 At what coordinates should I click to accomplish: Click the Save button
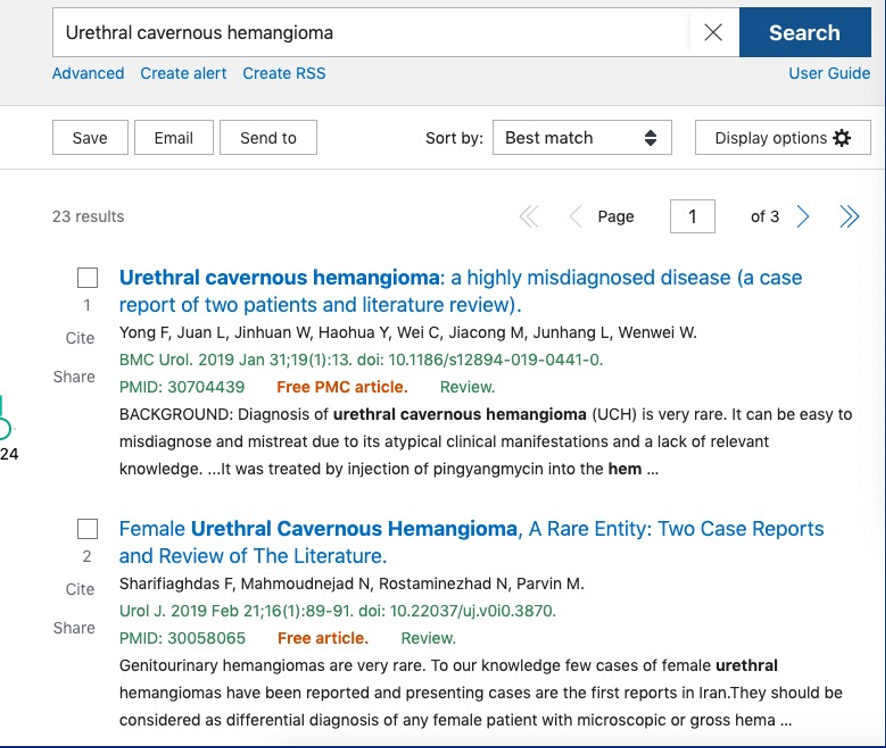pyautogui.click(x=90, y=137)
